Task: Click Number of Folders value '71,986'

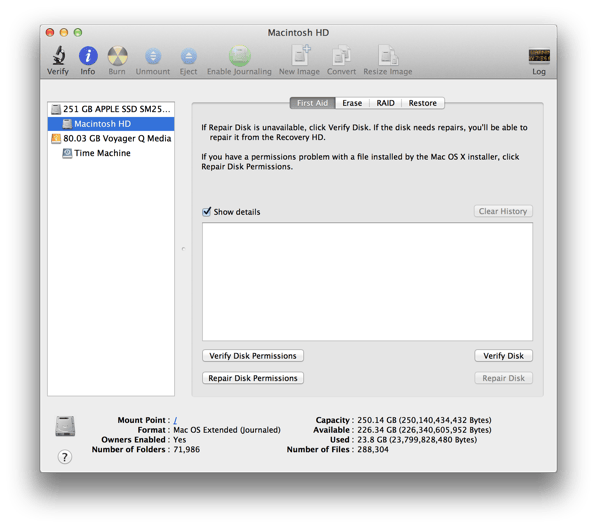Action: point(187,450)
